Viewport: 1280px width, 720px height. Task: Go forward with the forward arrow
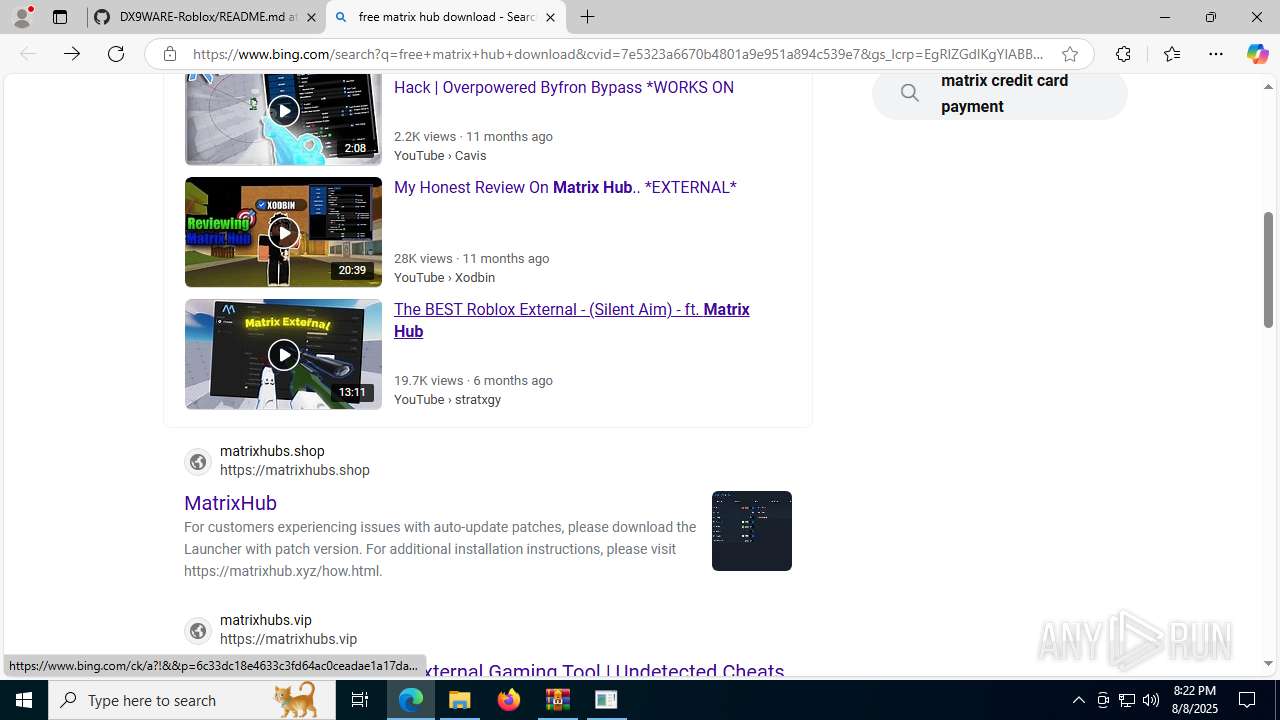[x=72, y=54]
